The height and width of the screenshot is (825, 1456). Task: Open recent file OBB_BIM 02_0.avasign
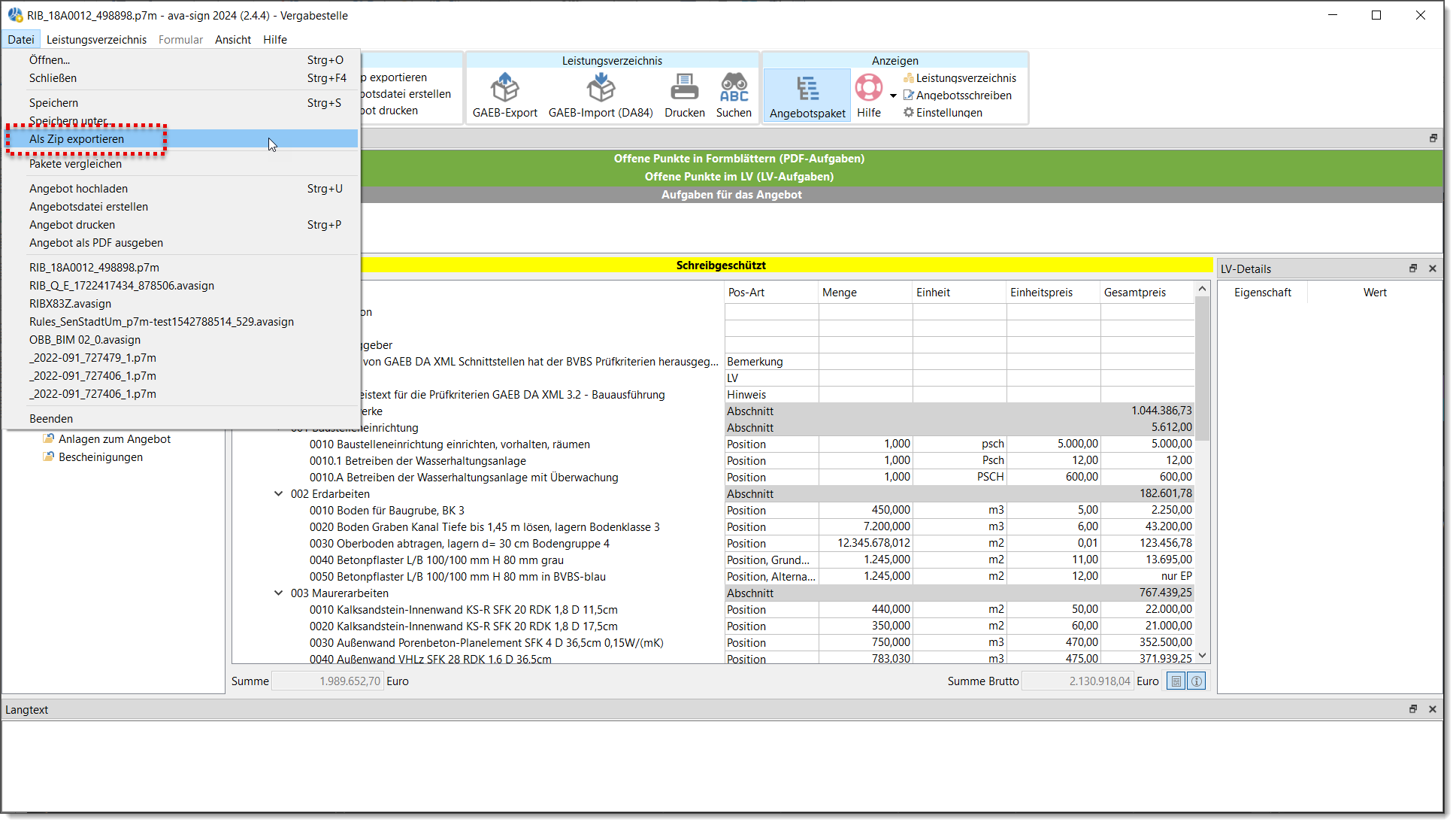pos(180,340)
